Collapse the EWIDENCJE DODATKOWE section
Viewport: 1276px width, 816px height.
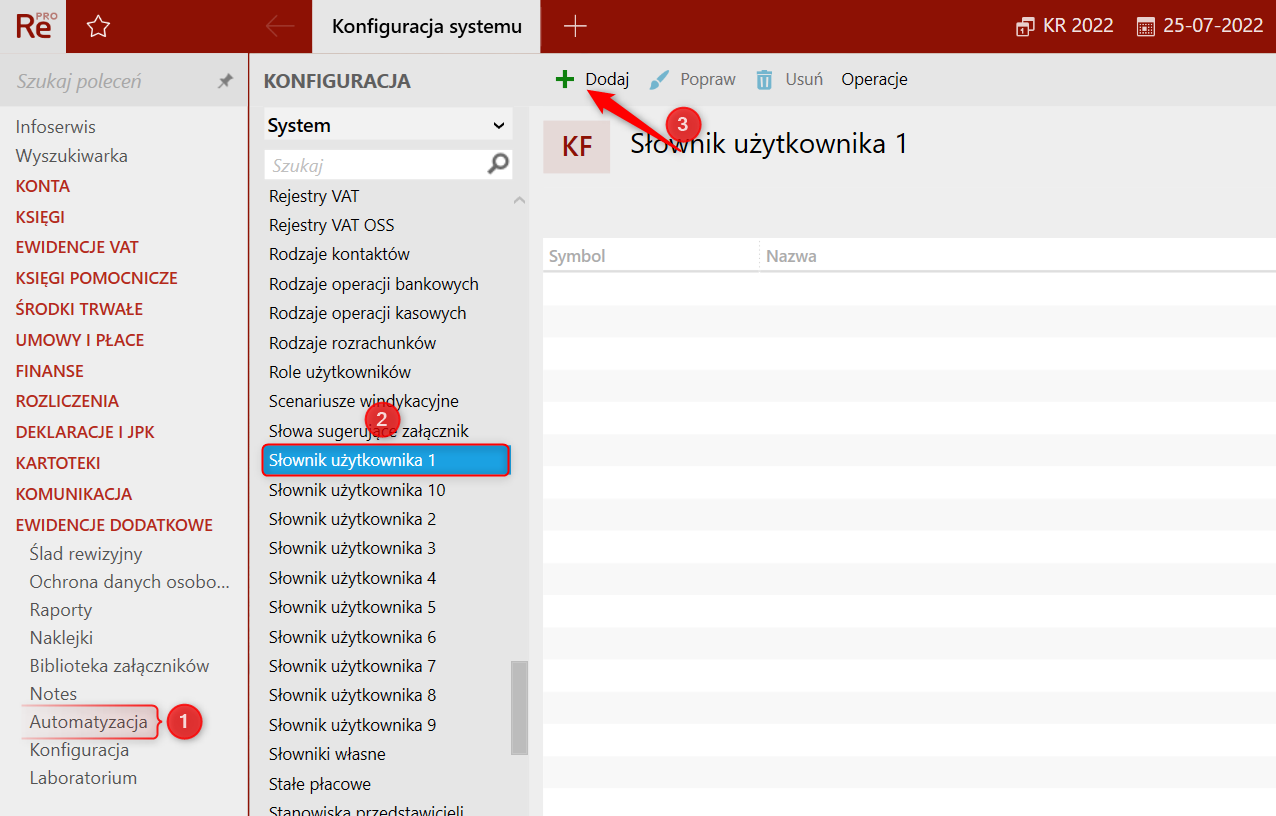pyautogui.click(x=114, y=525)
